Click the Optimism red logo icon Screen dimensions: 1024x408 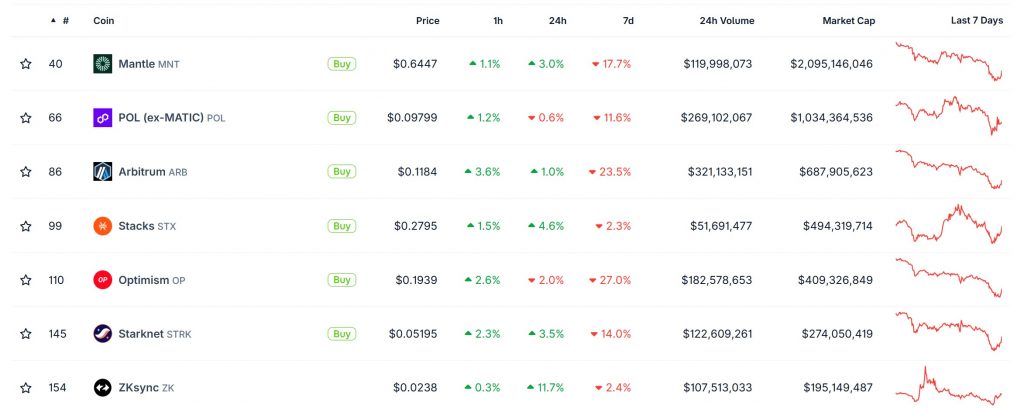tap(101, 280)
